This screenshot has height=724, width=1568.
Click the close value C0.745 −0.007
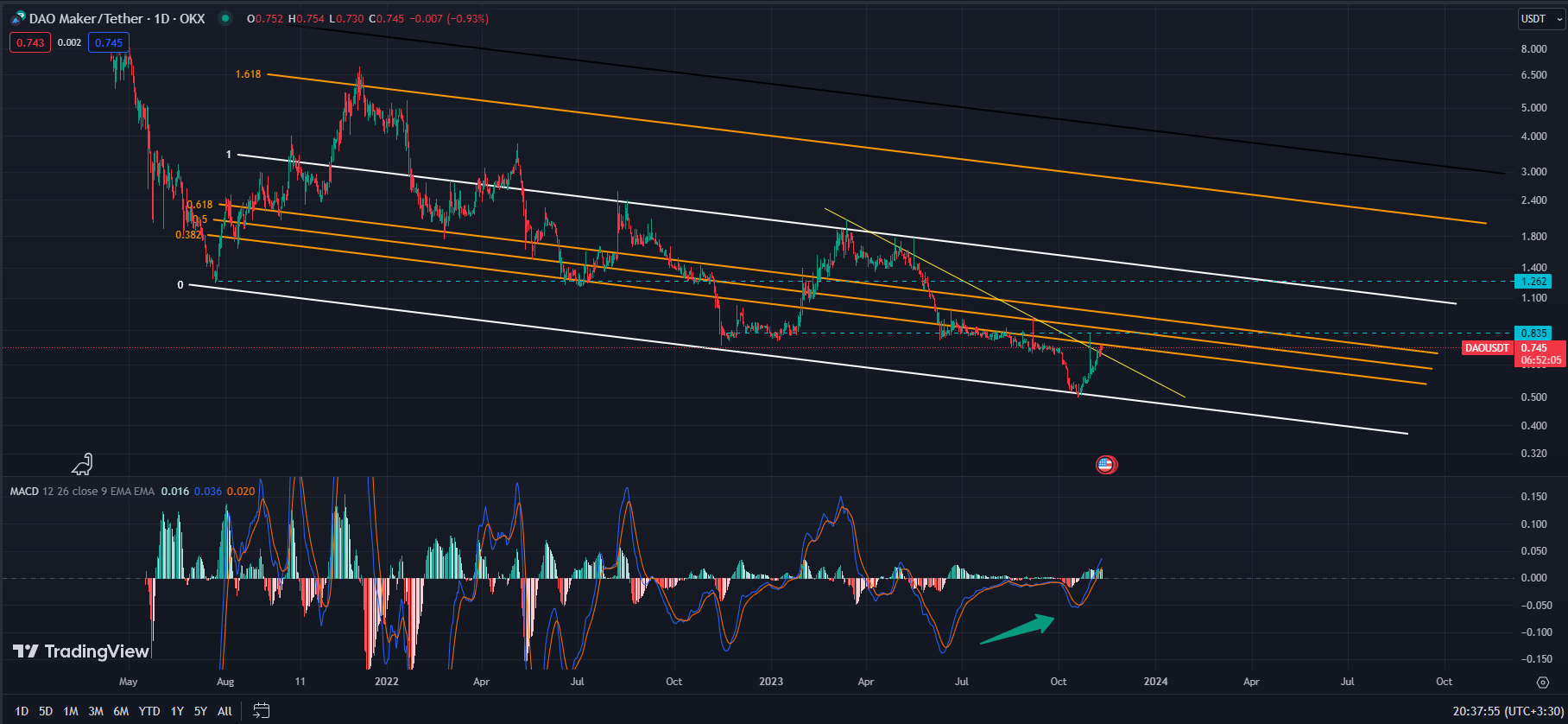coord(405,18)
